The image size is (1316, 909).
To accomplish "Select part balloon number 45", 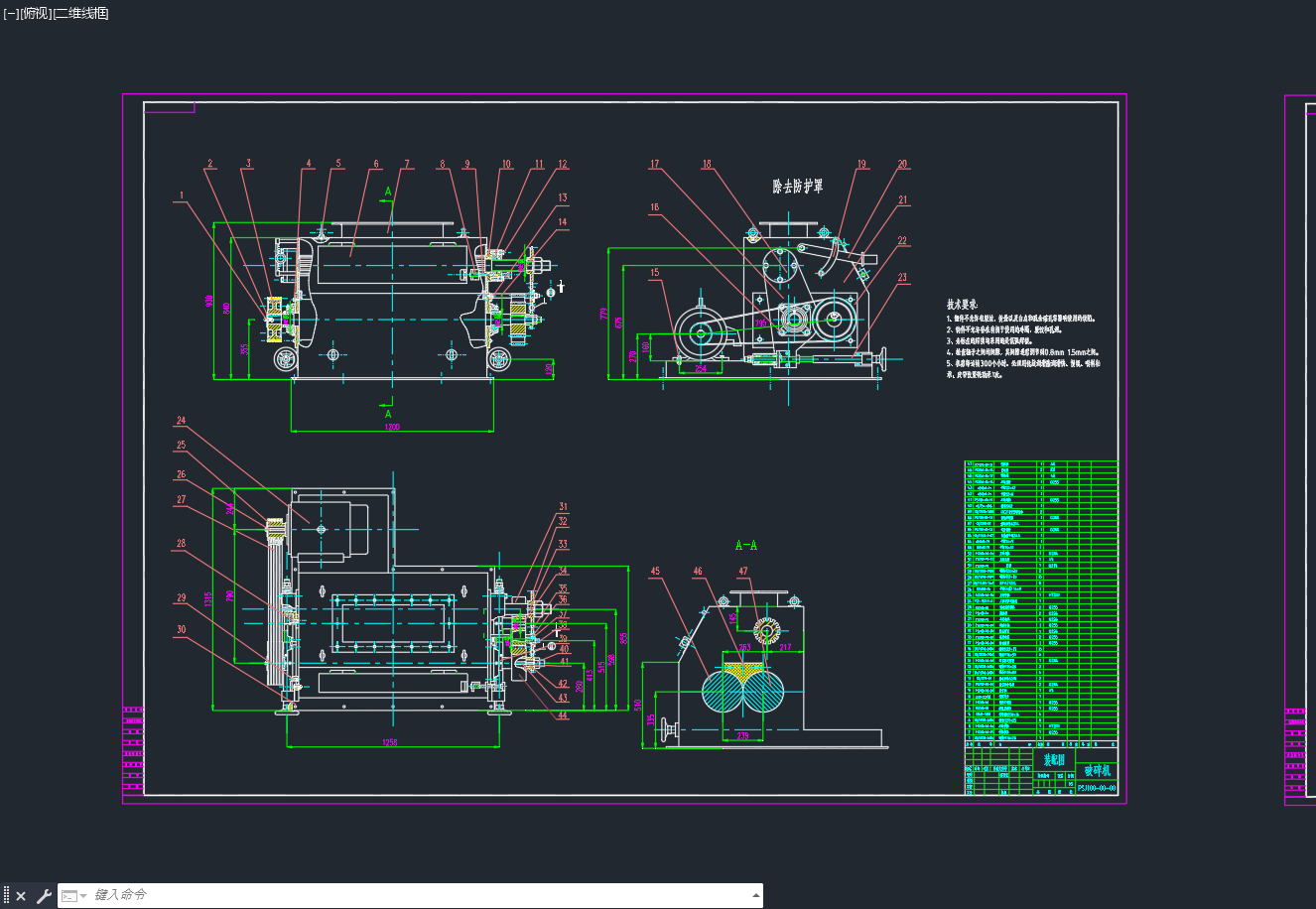I will point(655,571).
